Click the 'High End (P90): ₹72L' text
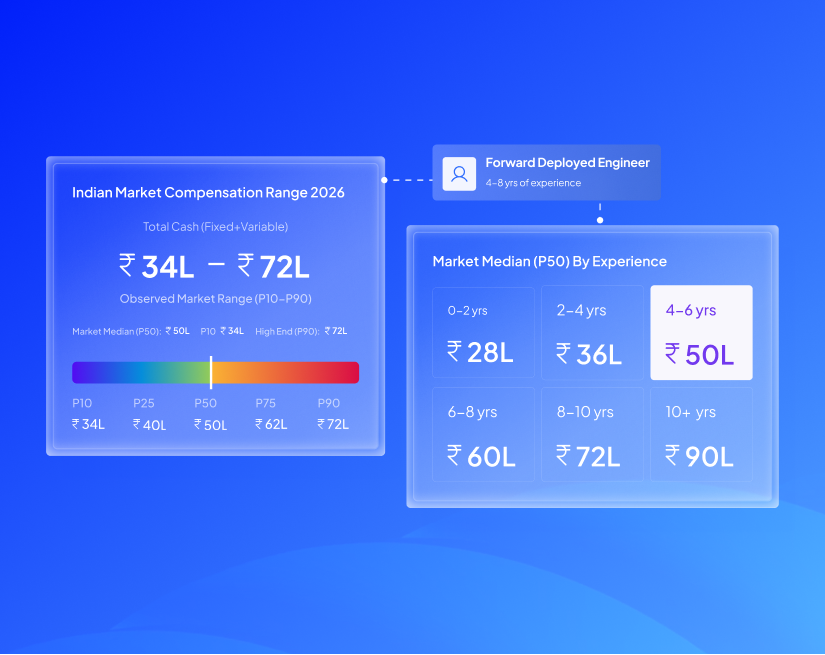This screenshot has height=655, width=825. pos(301,331)
